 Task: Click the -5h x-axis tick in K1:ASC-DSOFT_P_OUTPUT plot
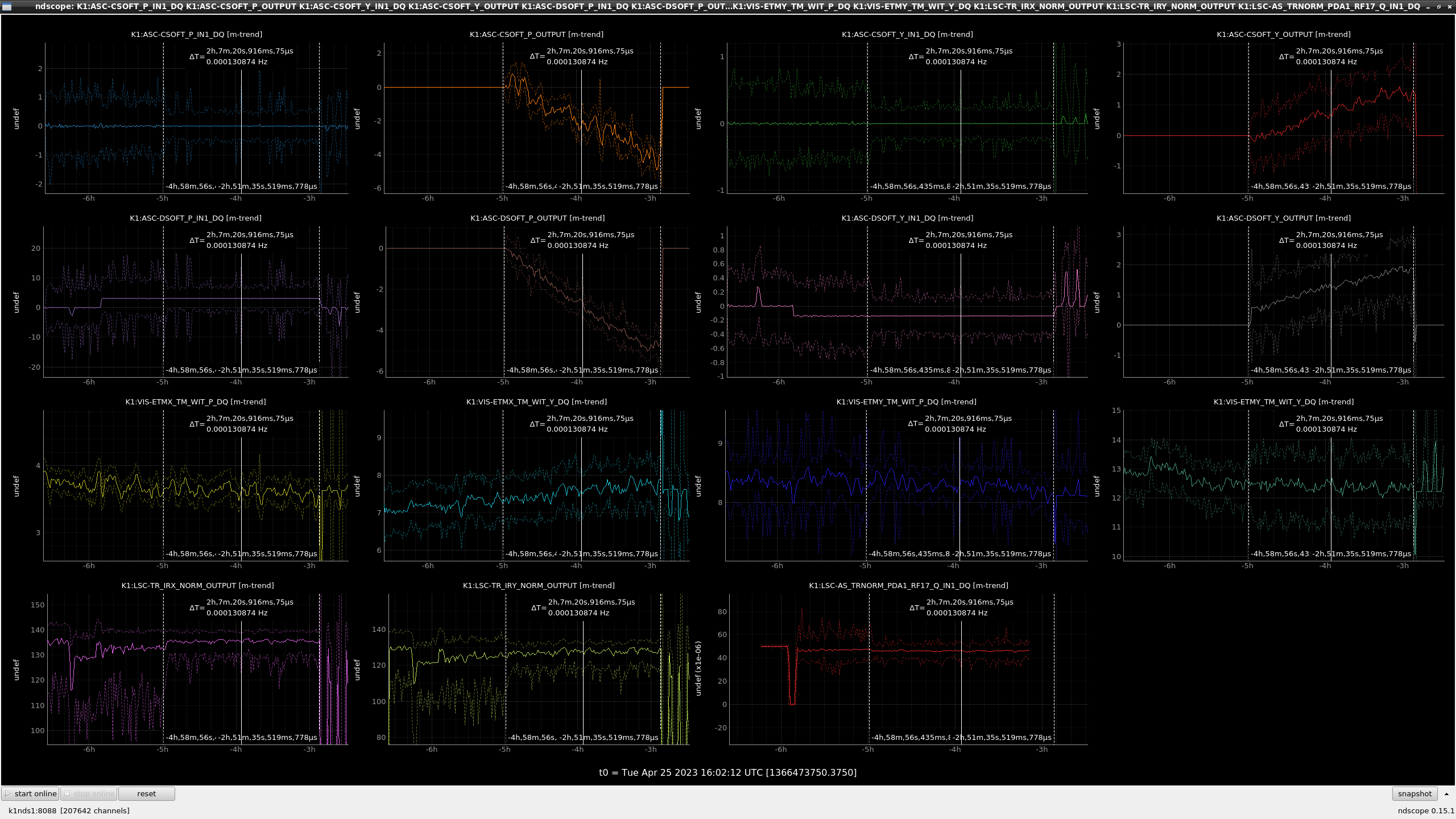point(503,382)
